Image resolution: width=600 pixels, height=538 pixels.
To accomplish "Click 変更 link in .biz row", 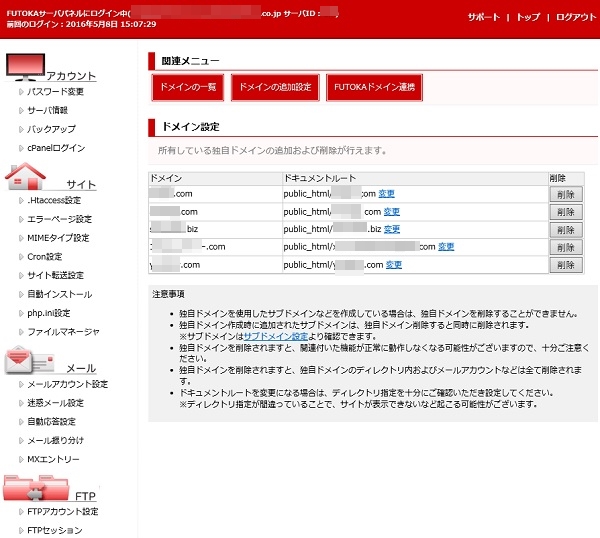I will [x=392, y=230].
